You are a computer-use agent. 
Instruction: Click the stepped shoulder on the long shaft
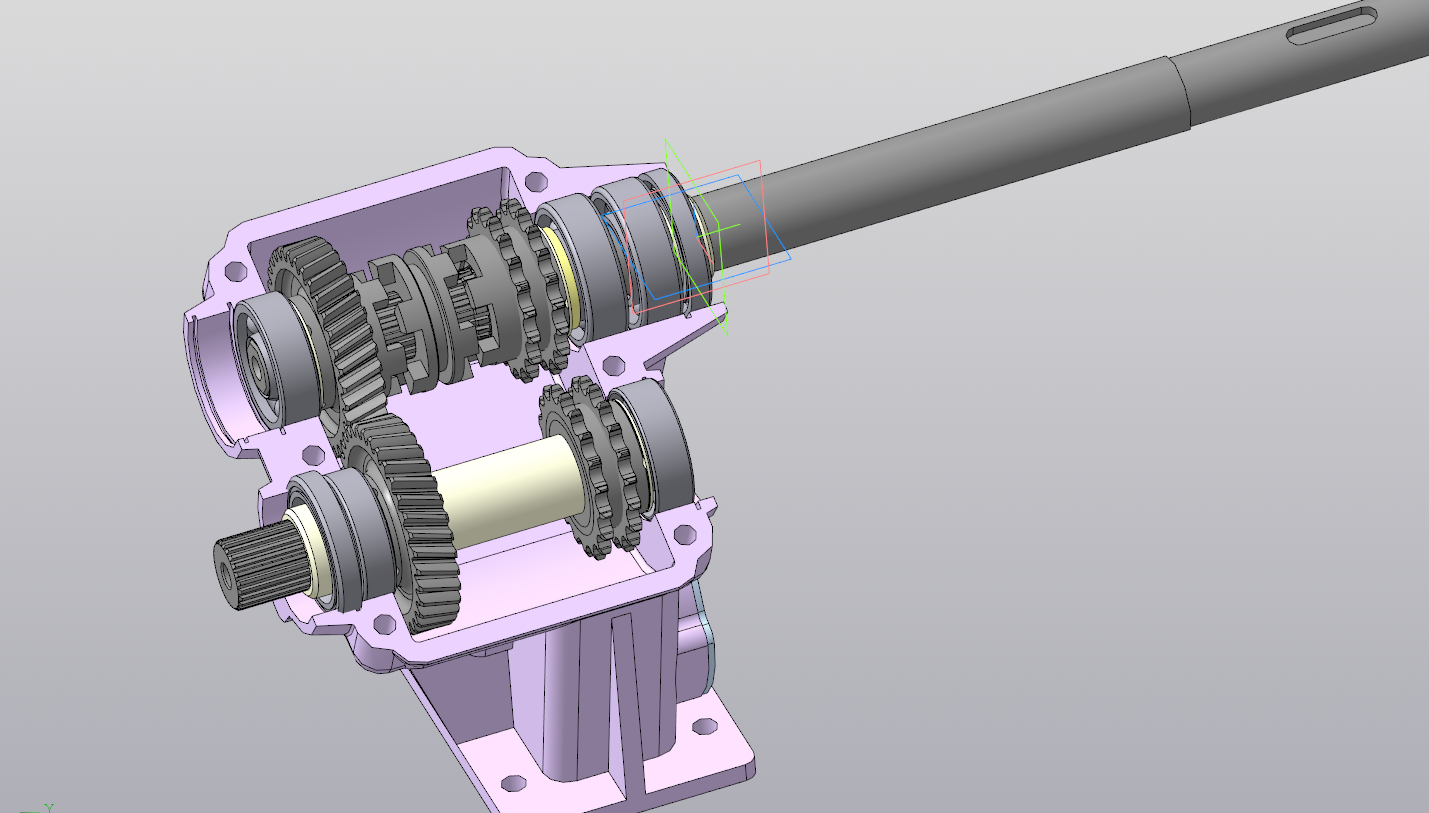pyautogui.click(x=1180, y=92)
